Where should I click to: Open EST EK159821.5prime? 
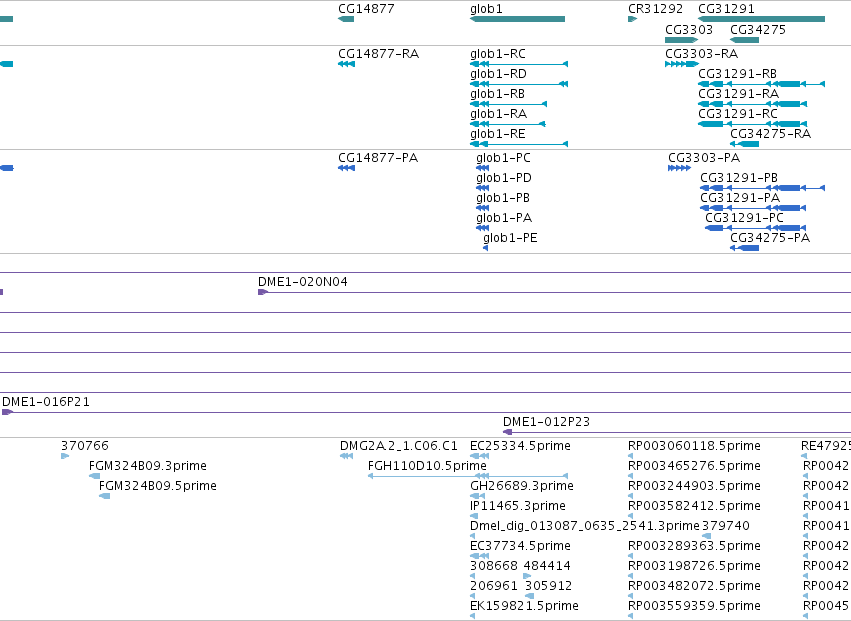click(524, 607)
